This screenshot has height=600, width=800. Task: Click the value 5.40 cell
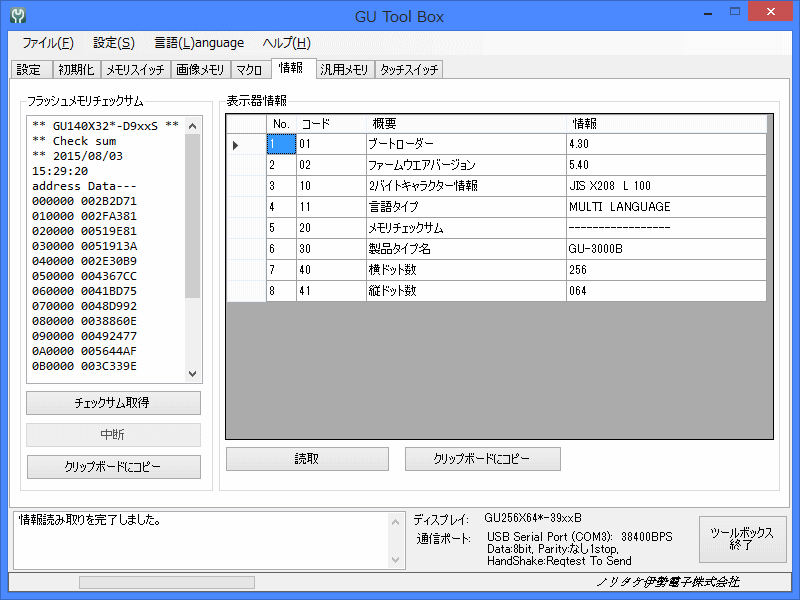666,165
